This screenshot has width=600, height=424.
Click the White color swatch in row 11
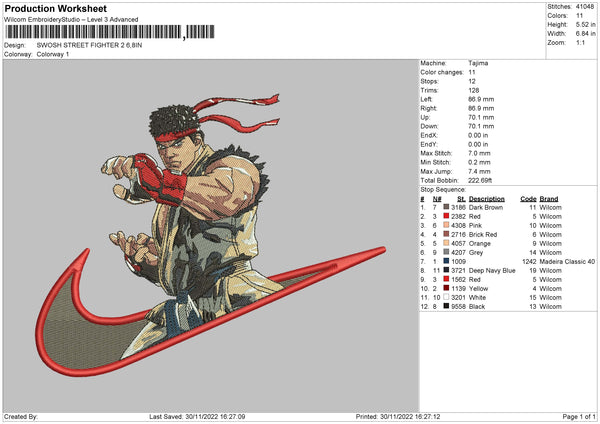click(446, 297)
